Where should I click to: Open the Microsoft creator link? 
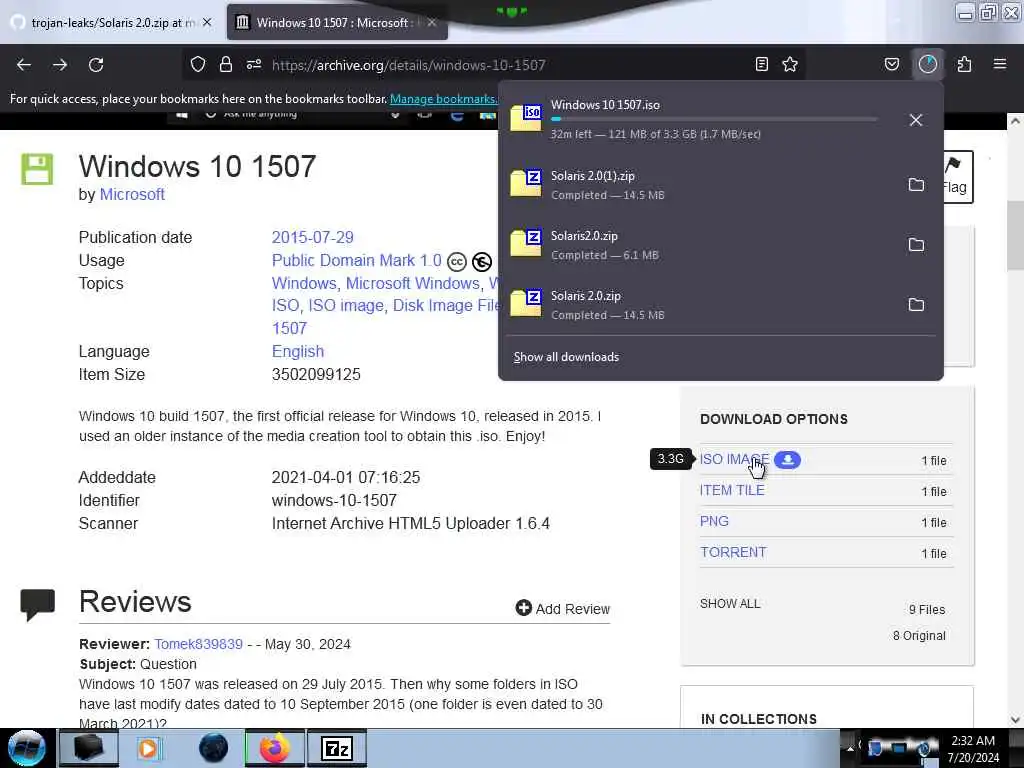click(132, 195)
